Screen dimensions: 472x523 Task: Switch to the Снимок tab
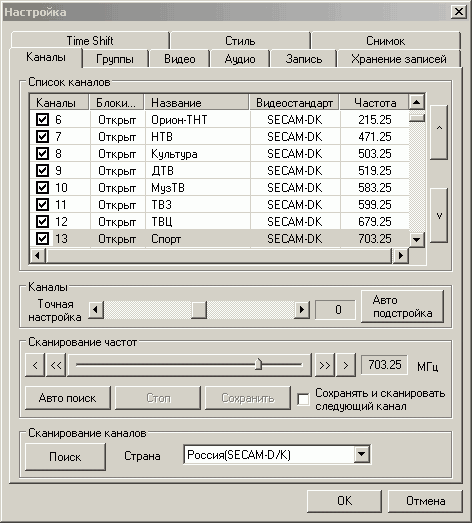(386, 41)
